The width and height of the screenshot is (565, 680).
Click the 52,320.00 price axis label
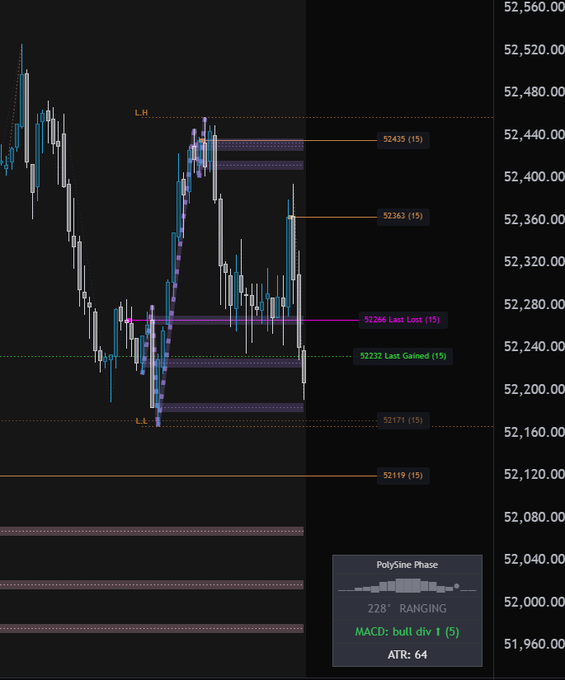point(534,262)
